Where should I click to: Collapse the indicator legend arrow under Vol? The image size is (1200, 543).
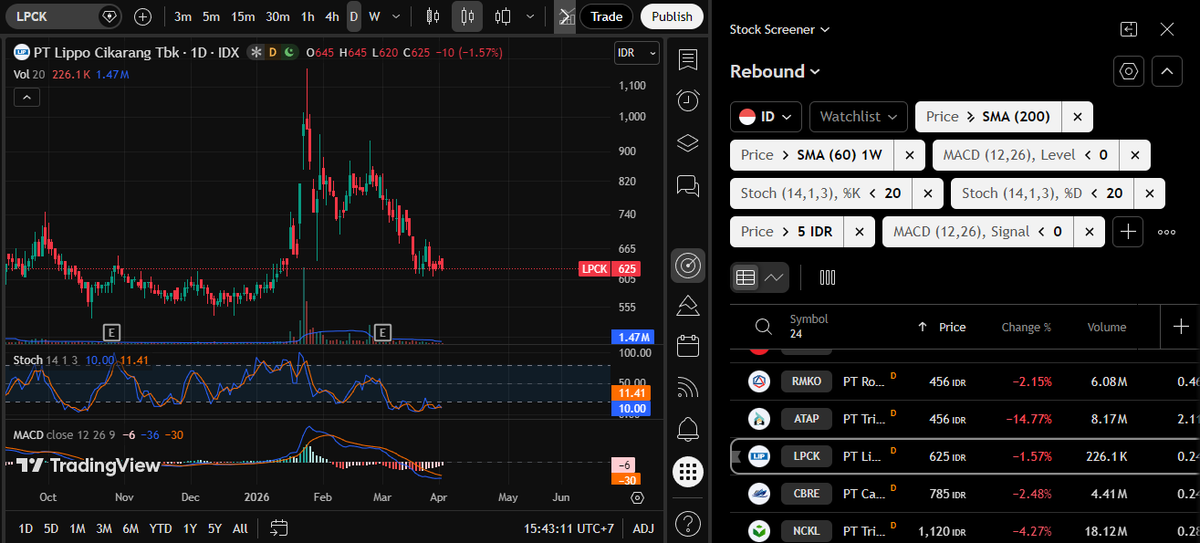pyautogui.click(x=26, y=96)
